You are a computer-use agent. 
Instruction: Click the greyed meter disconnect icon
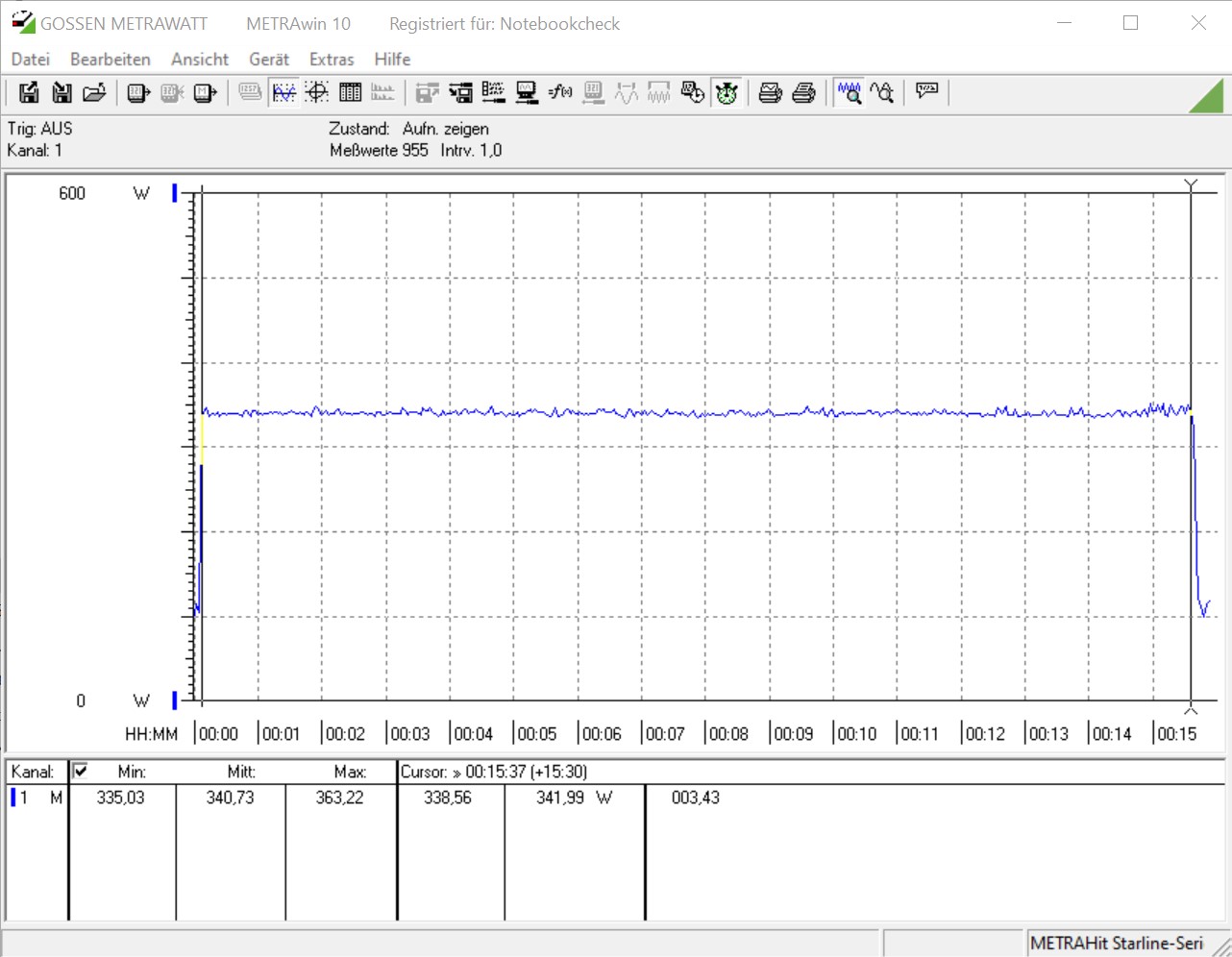172,92
